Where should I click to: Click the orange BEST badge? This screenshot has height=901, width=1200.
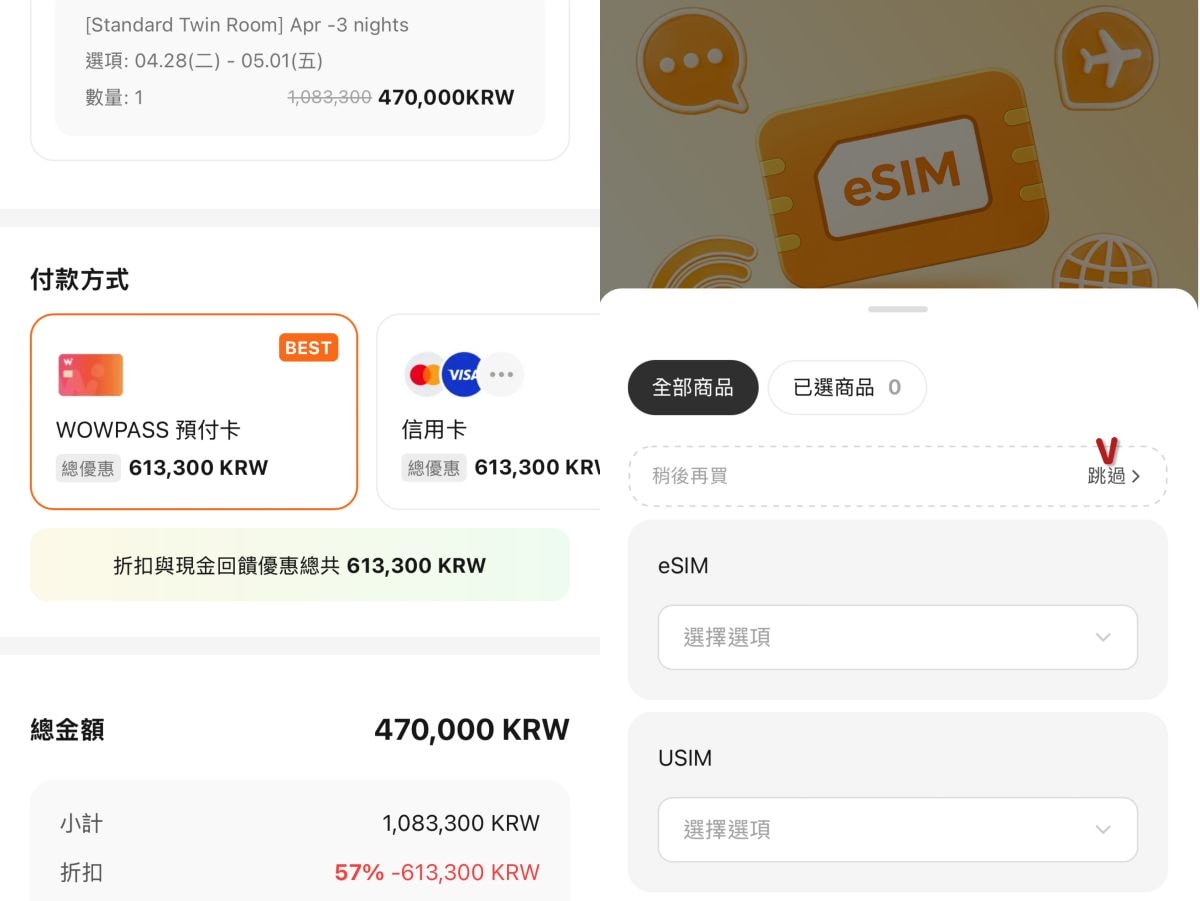pyautogui.click(x=308, y=347)
